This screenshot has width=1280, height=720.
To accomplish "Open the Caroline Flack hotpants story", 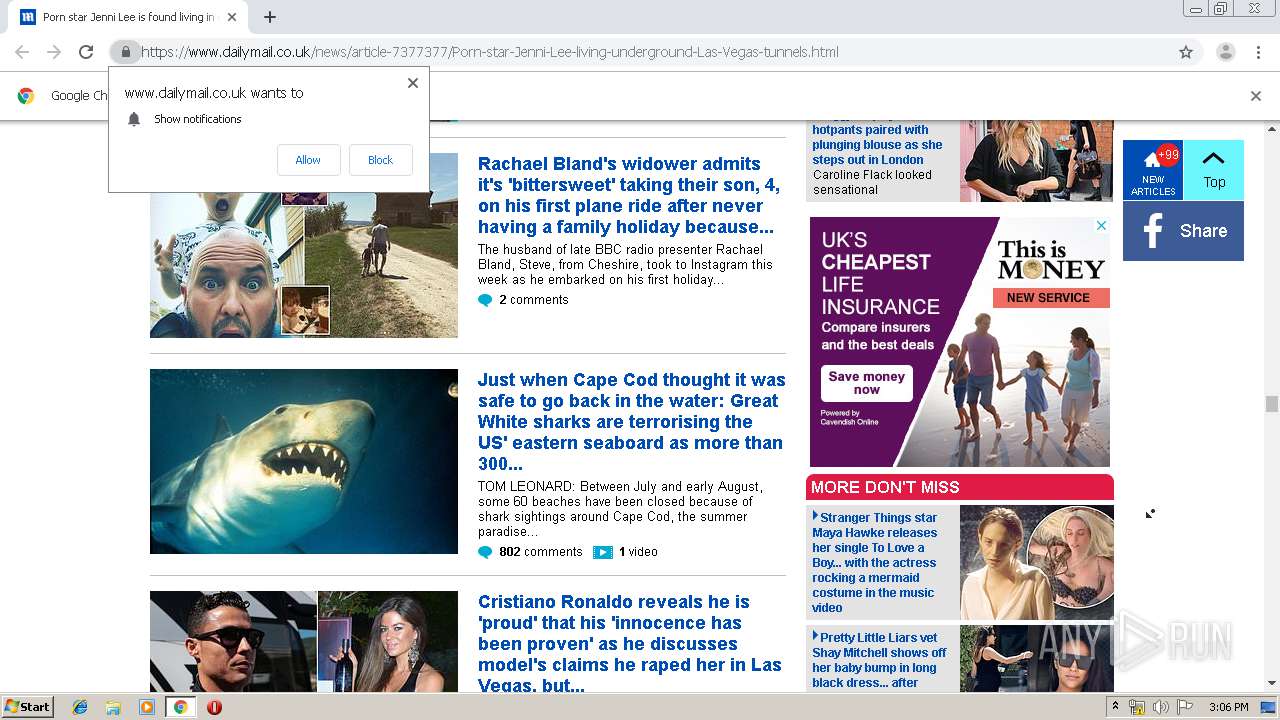I will click(877, 159).
